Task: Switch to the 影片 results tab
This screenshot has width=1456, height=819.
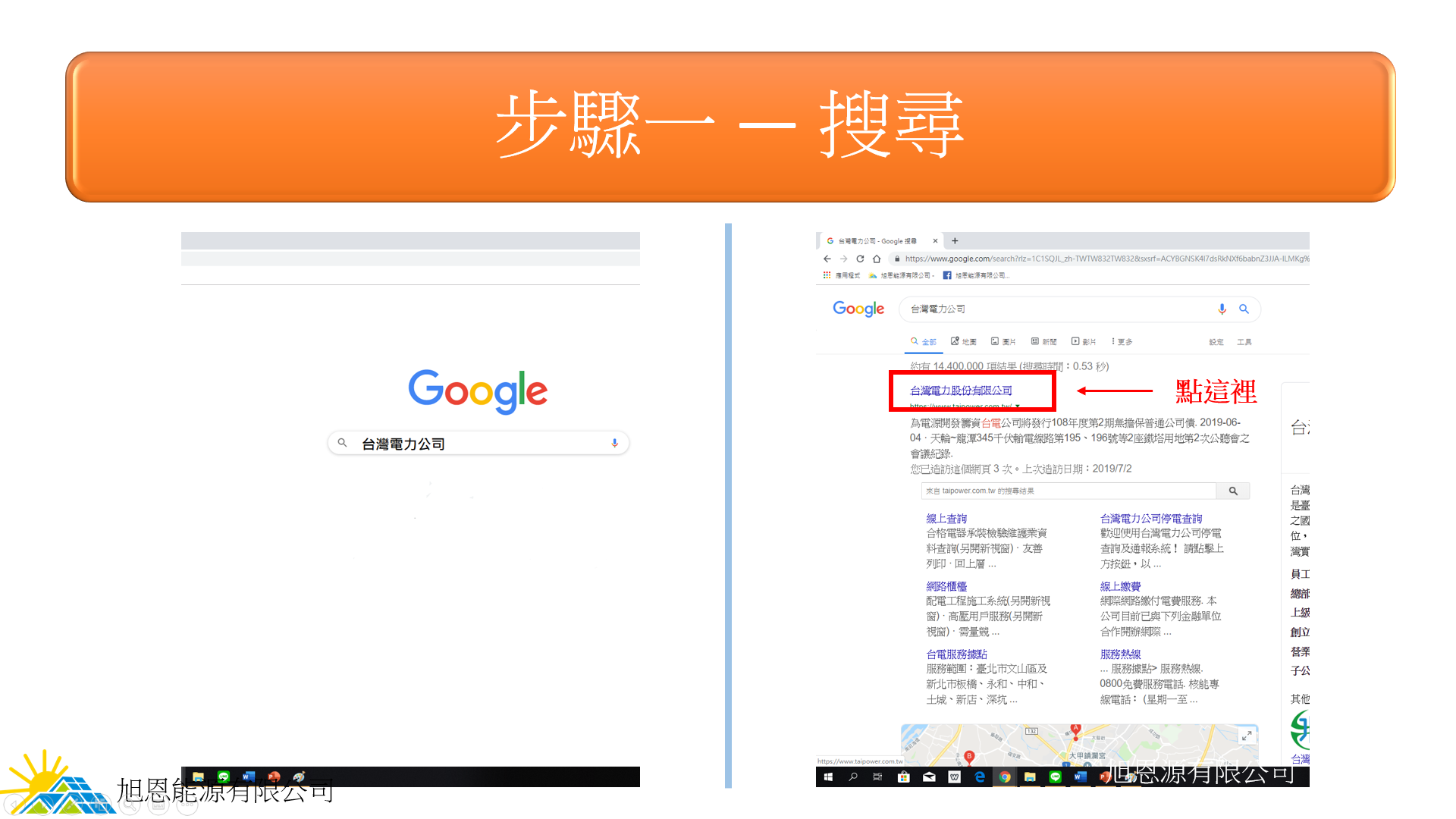Action: click(1084, 342)
